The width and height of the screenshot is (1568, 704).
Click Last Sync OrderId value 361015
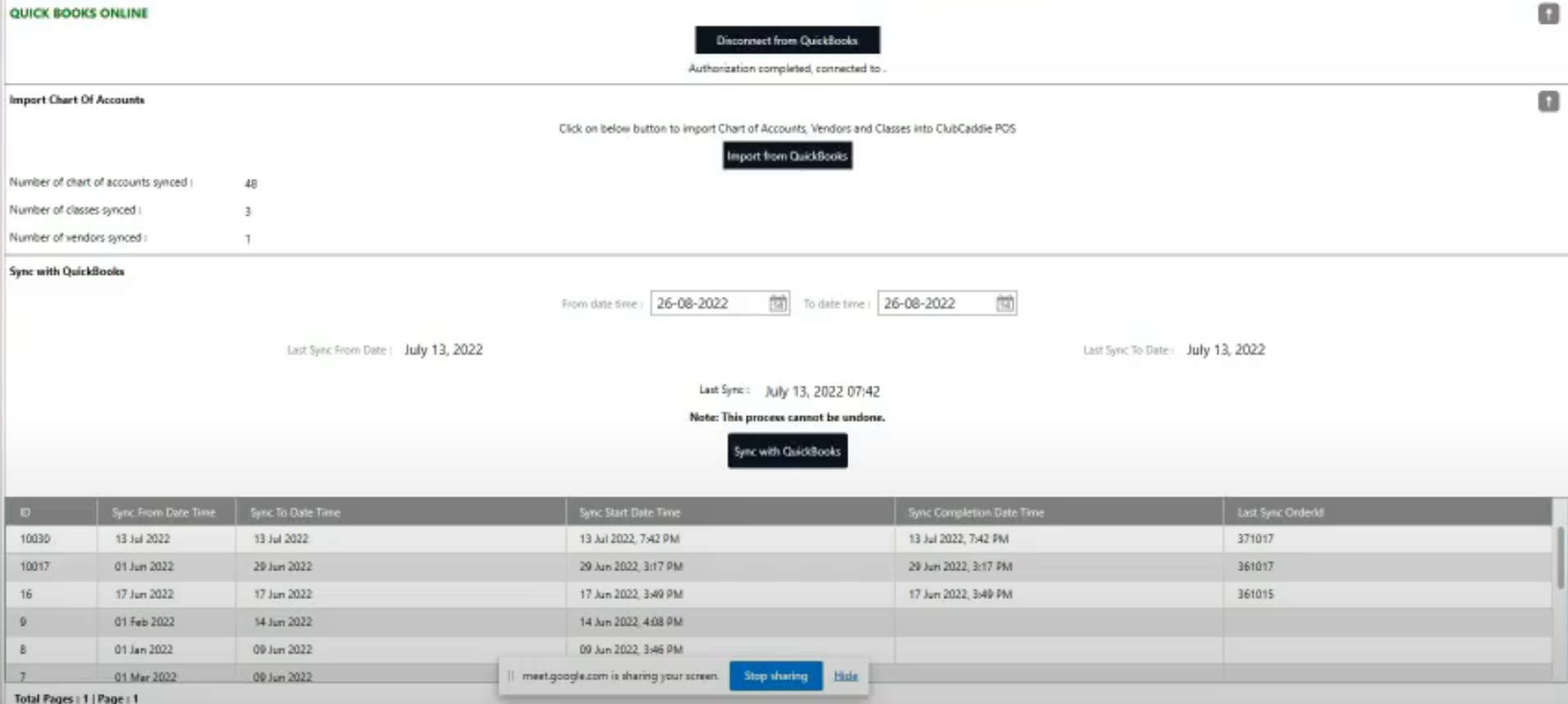click(1255, 594)
